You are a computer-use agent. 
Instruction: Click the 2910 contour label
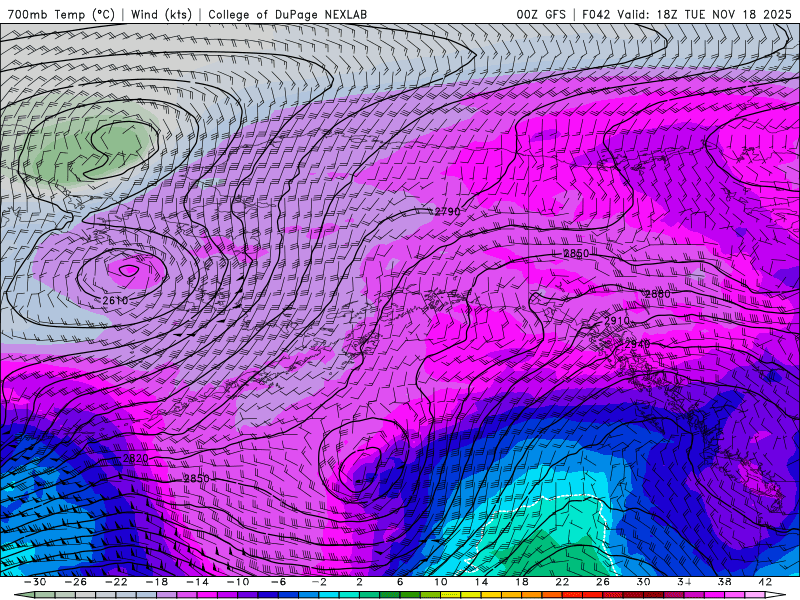click(617, 321)
